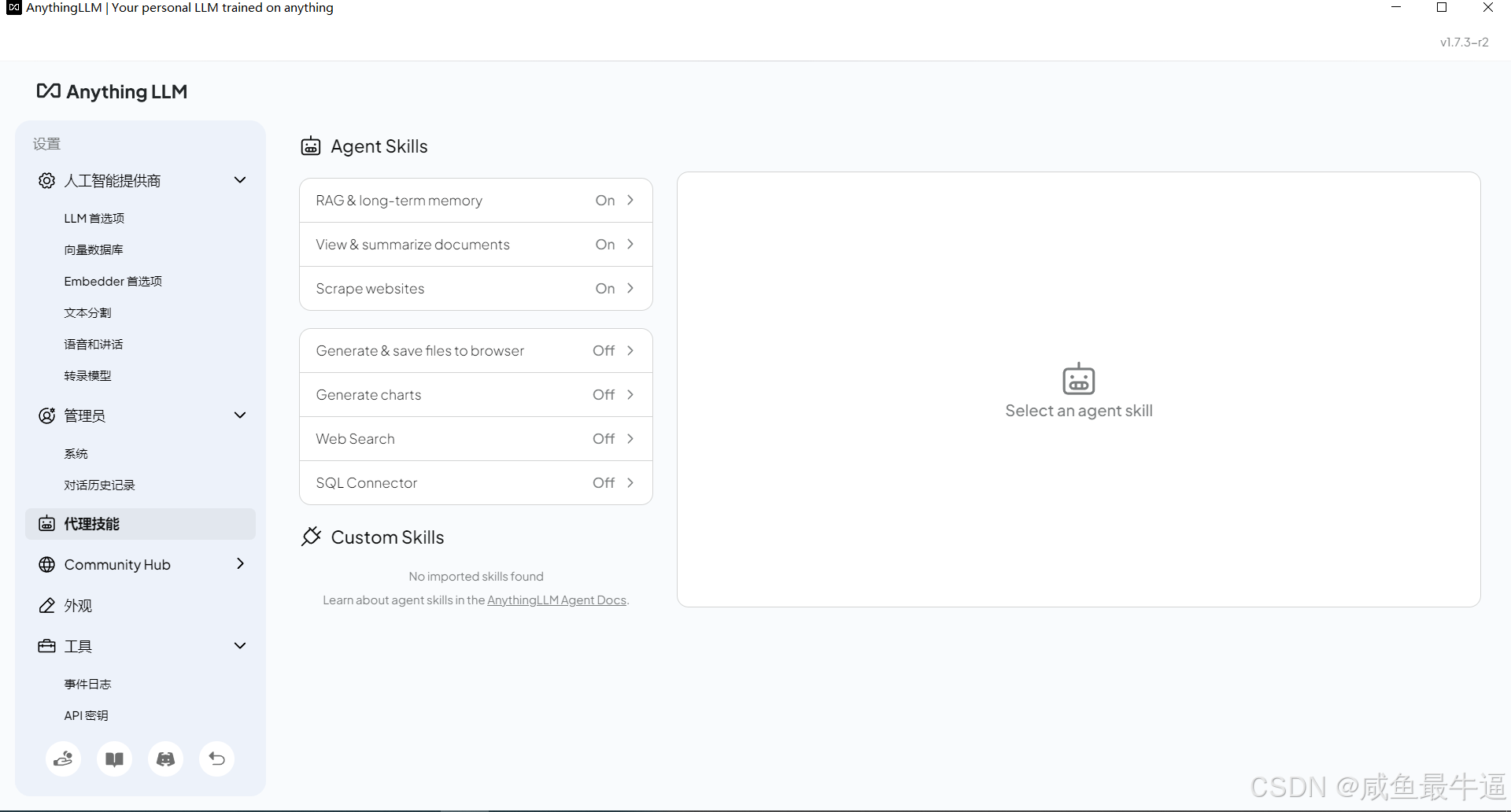Click Off status of Generate & save files

click(x=604, y=351)
